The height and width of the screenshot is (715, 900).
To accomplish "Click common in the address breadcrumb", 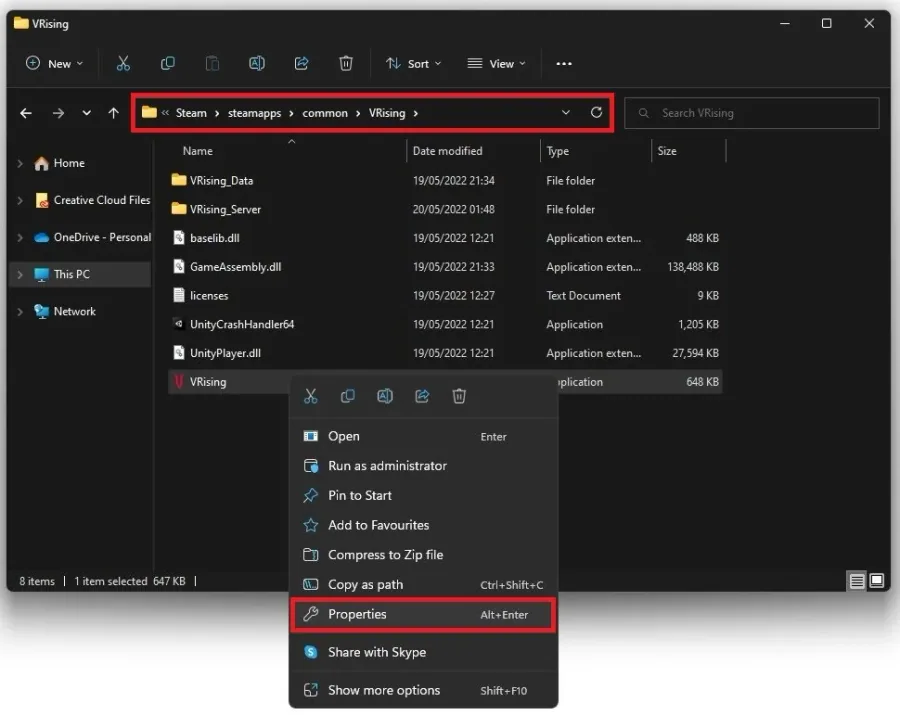I will point(325,113).
